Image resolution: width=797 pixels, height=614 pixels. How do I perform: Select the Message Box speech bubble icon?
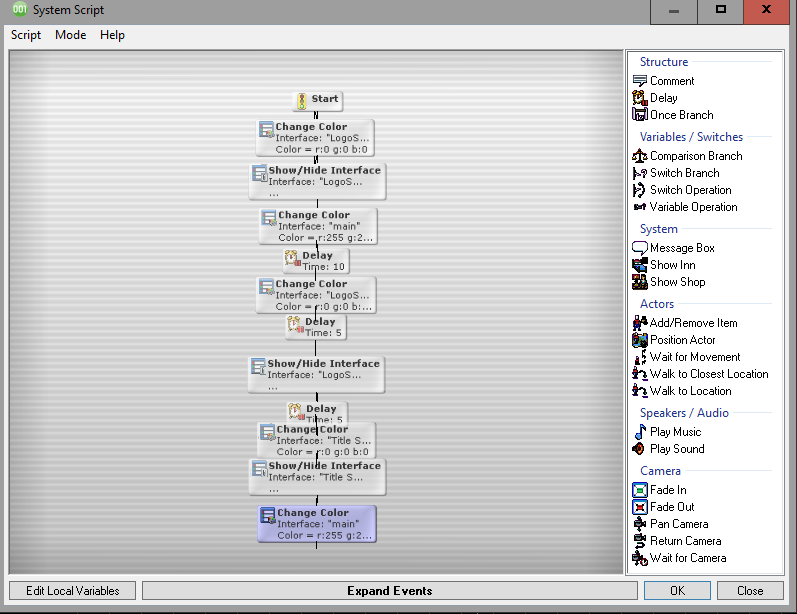point(639,248)
